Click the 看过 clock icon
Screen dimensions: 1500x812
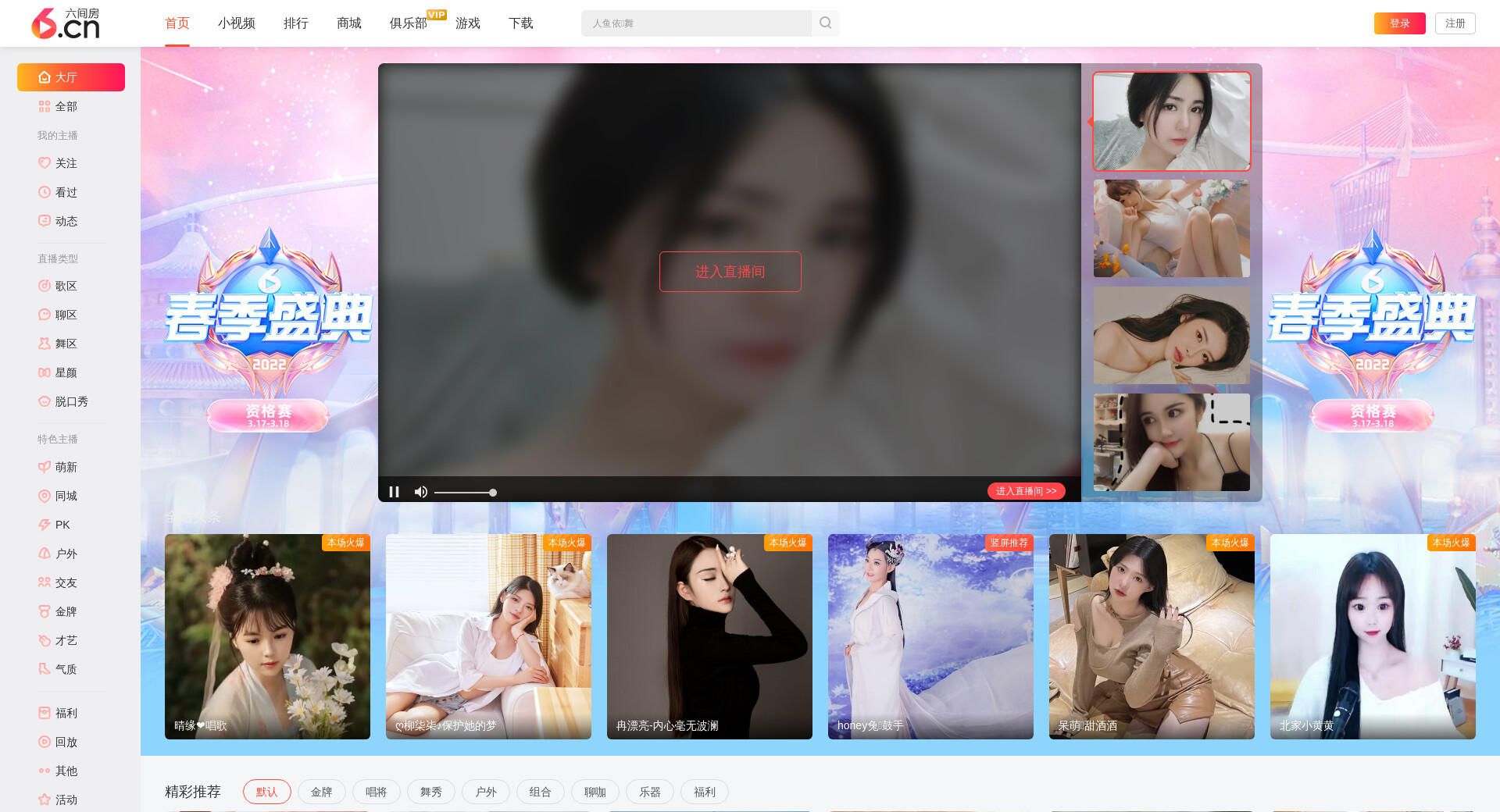coord(45,192)
